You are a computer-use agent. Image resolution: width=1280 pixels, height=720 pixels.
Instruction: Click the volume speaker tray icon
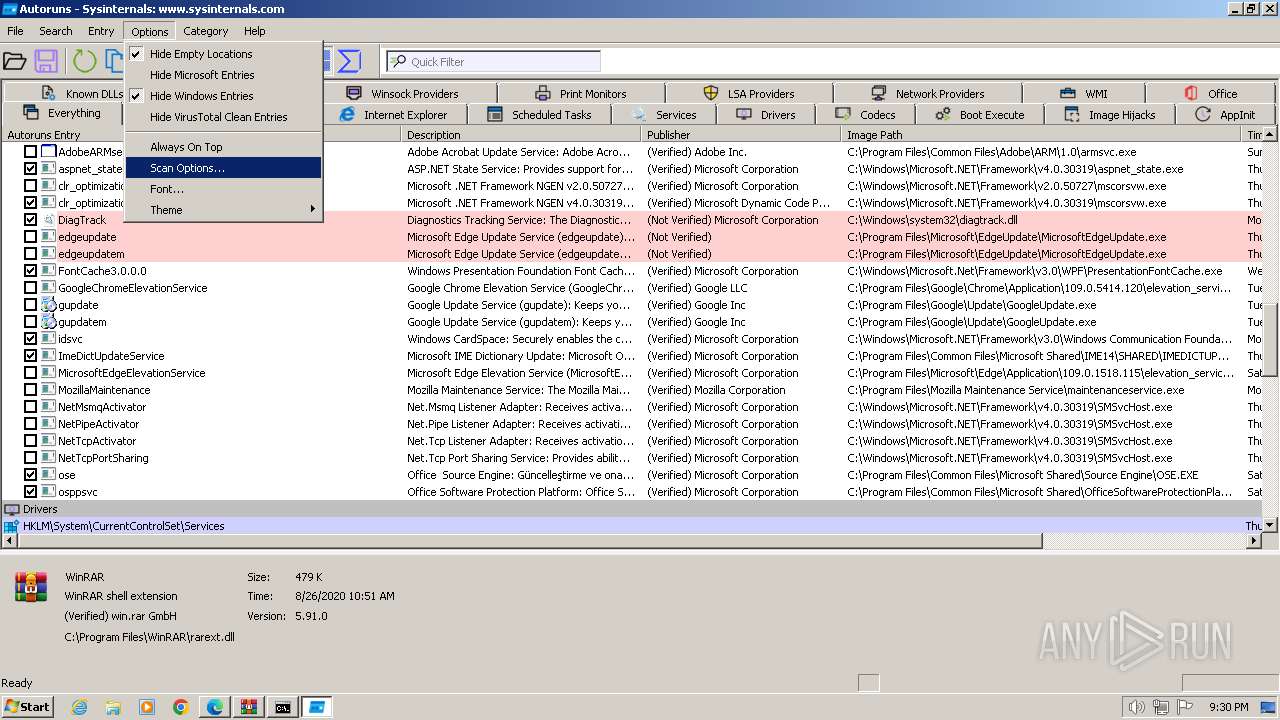tap(1137, 707)
